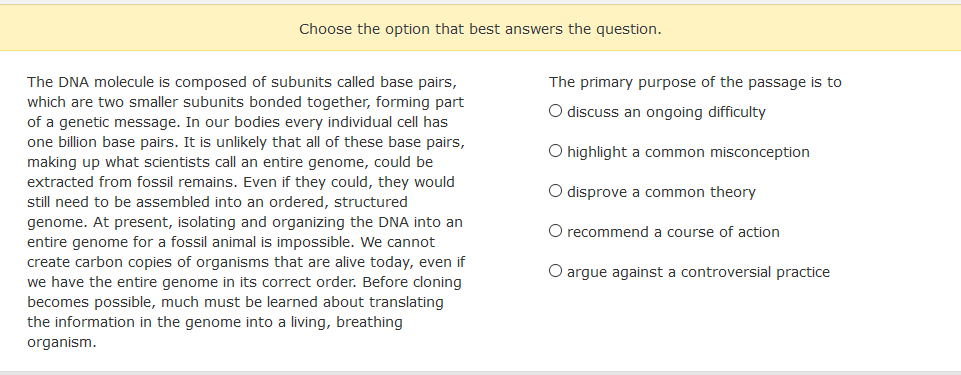Image resolution: width=961 pixels, height=375 pixels.
Task: Click the final word 'organism.' in the passage
Action: coord(62,343)
